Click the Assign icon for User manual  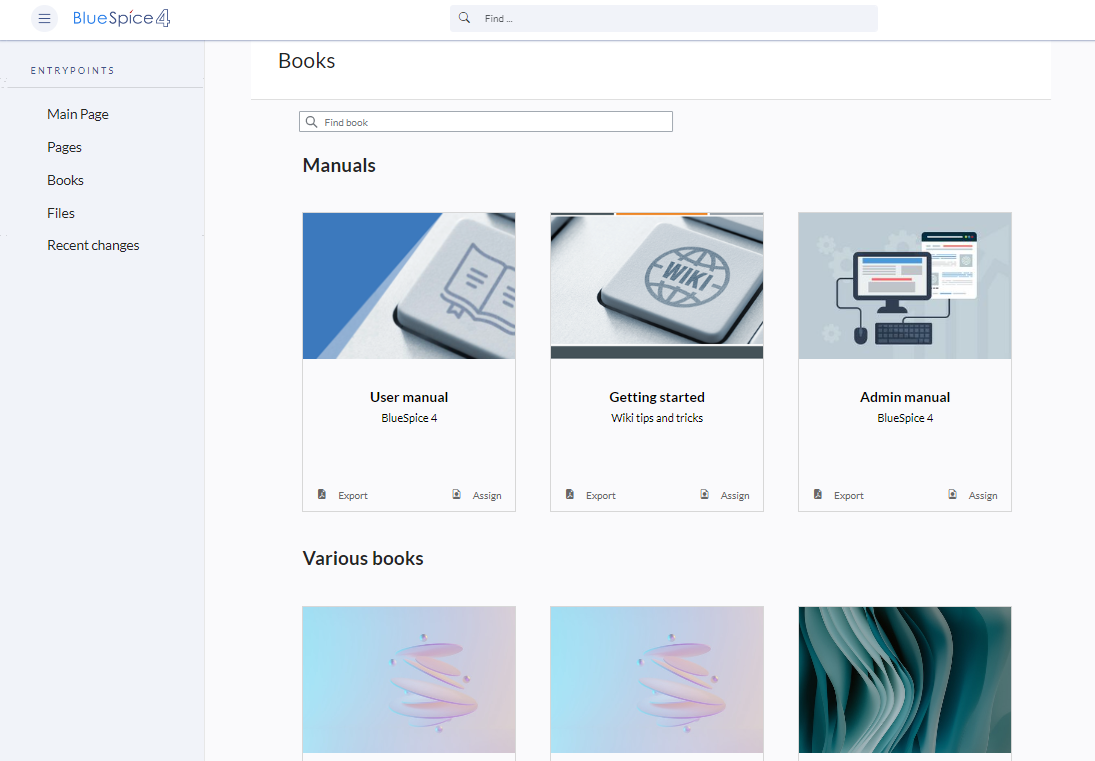tap(456, 494)
